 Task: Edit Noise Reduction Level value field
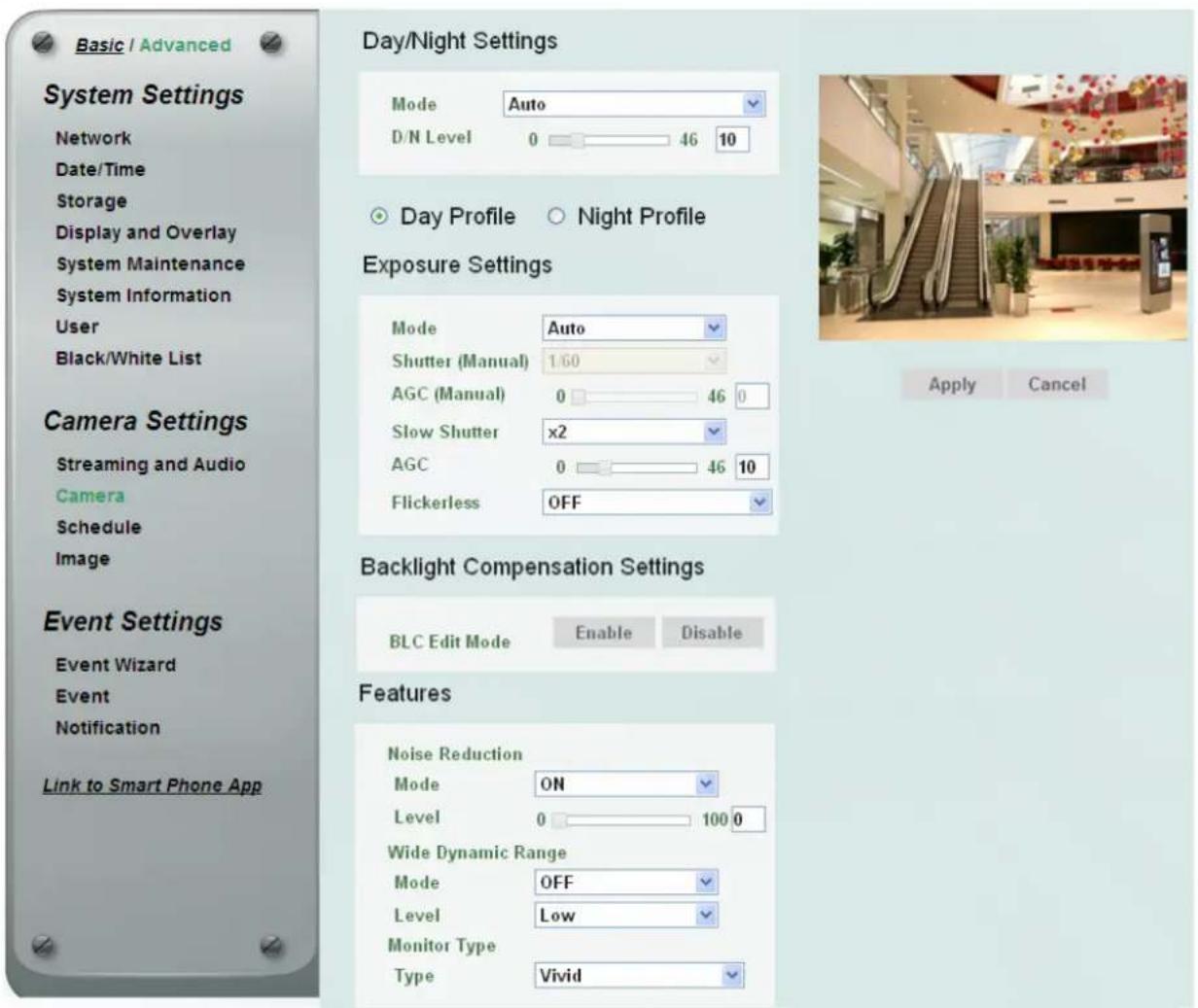click(748, 819)
